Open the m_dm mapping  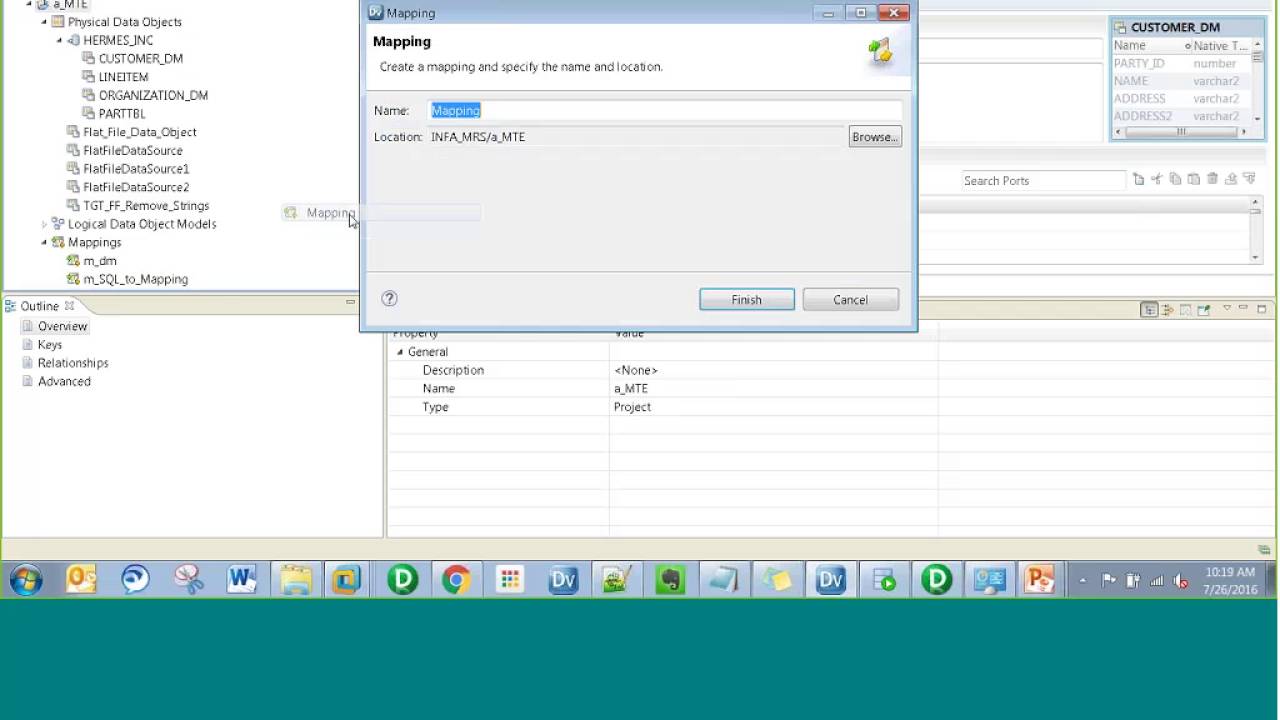(x=100, y=261)
